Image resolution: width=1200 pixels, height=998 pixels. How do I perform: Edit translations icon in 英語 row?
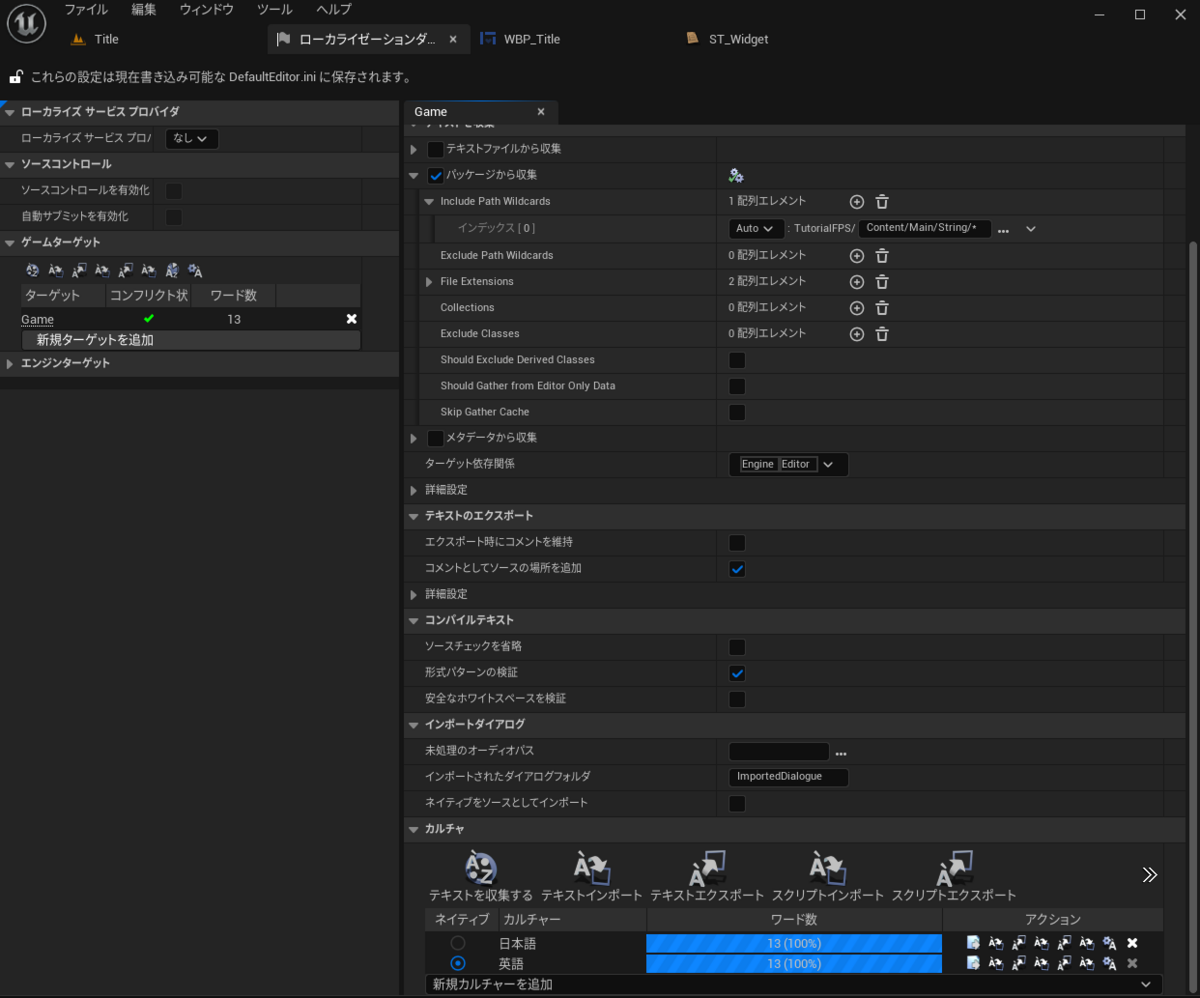point(973,963)
